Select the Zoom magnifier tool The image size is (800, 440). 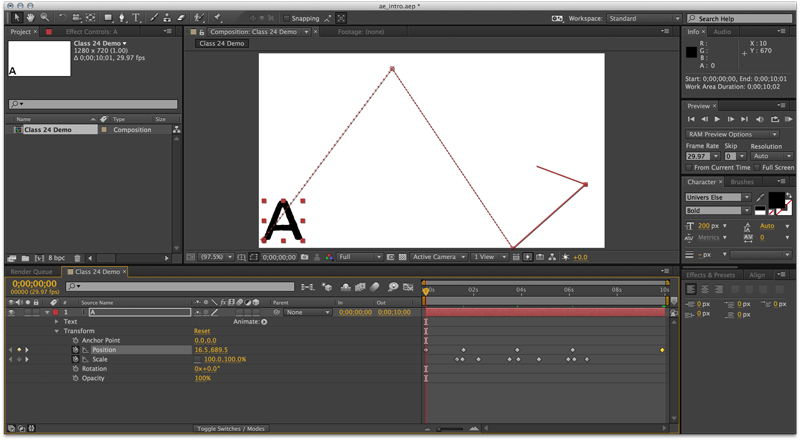coord(45,18)
